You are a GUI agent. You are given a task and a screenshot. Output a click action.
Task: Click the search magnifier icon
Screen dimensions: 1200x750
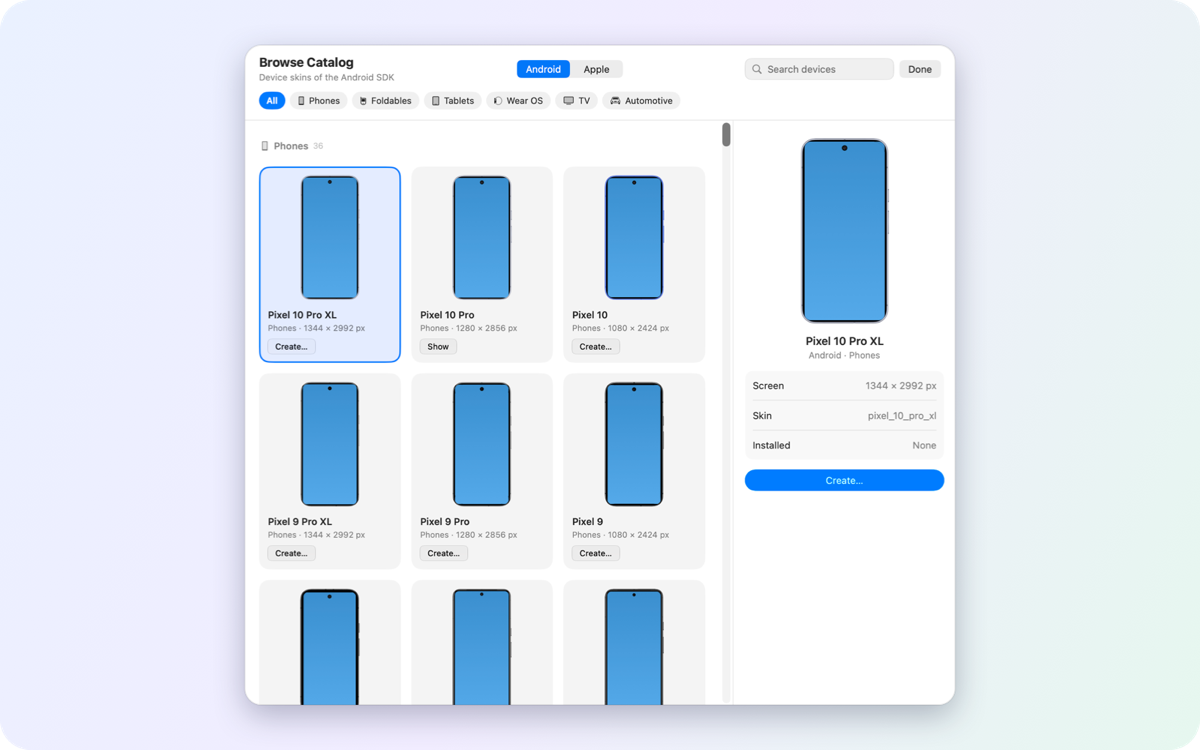(x=757, y=69)
